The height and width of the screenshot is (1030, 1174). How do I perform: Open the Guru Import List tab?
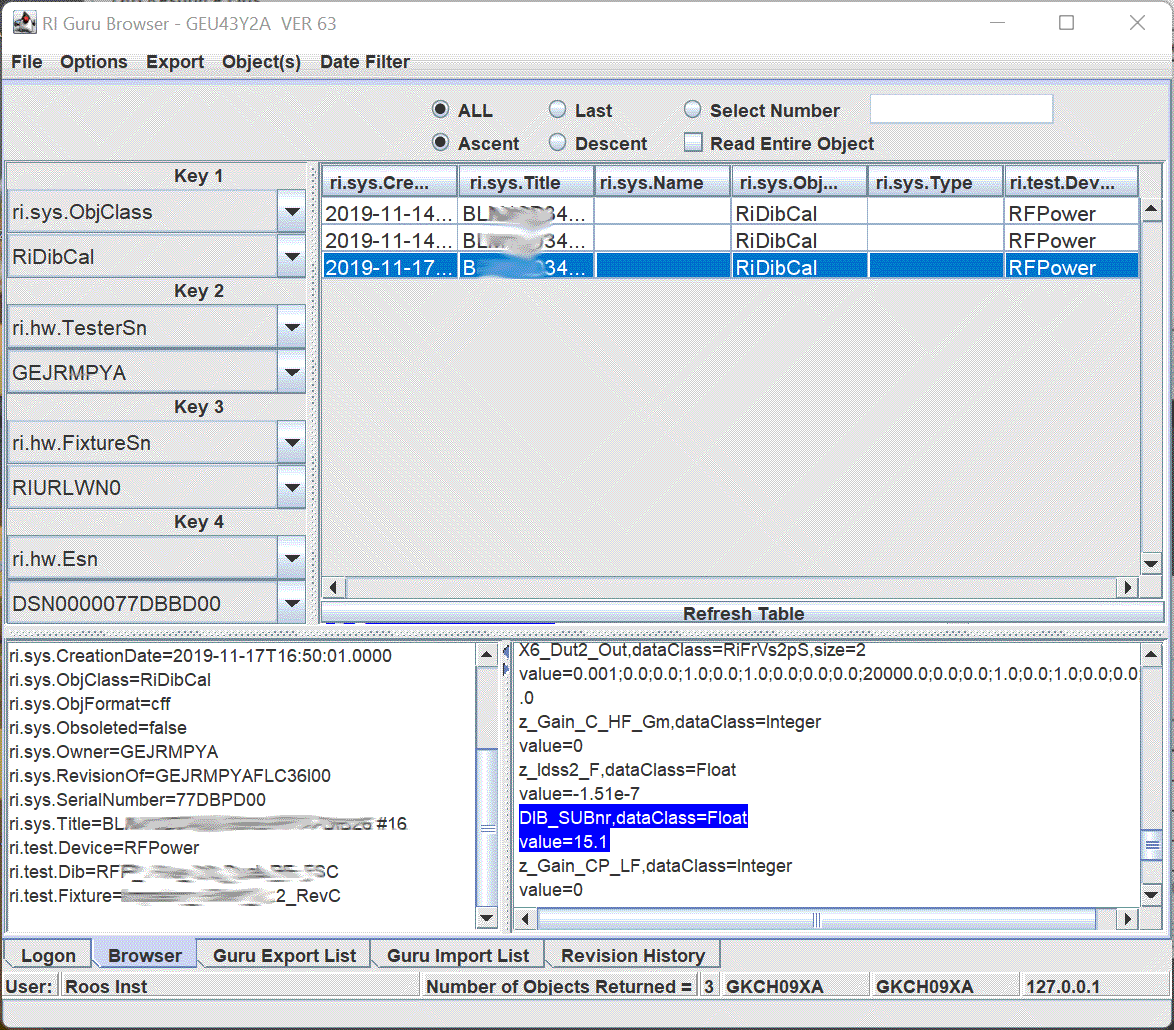[457, 955]
